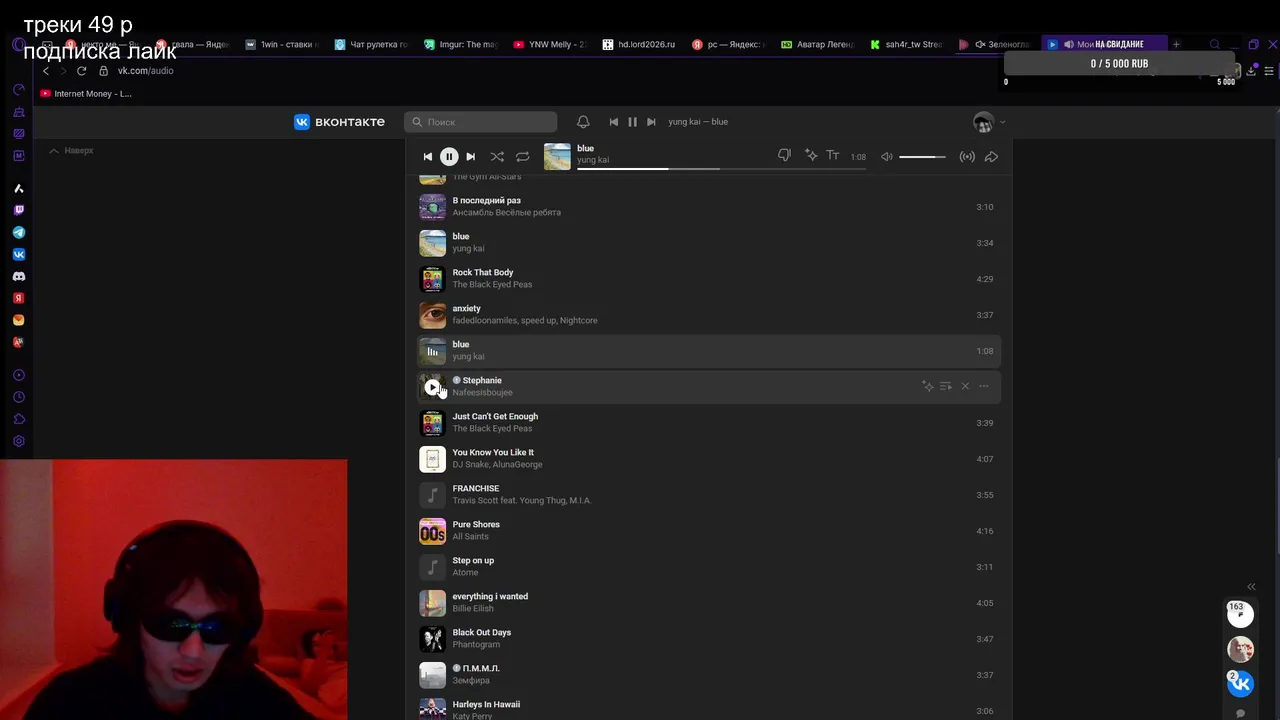Image resolution: width=1280 pixels, height=720 pixels.
Task: Open artist Billie Eilish
Action: 473,609
